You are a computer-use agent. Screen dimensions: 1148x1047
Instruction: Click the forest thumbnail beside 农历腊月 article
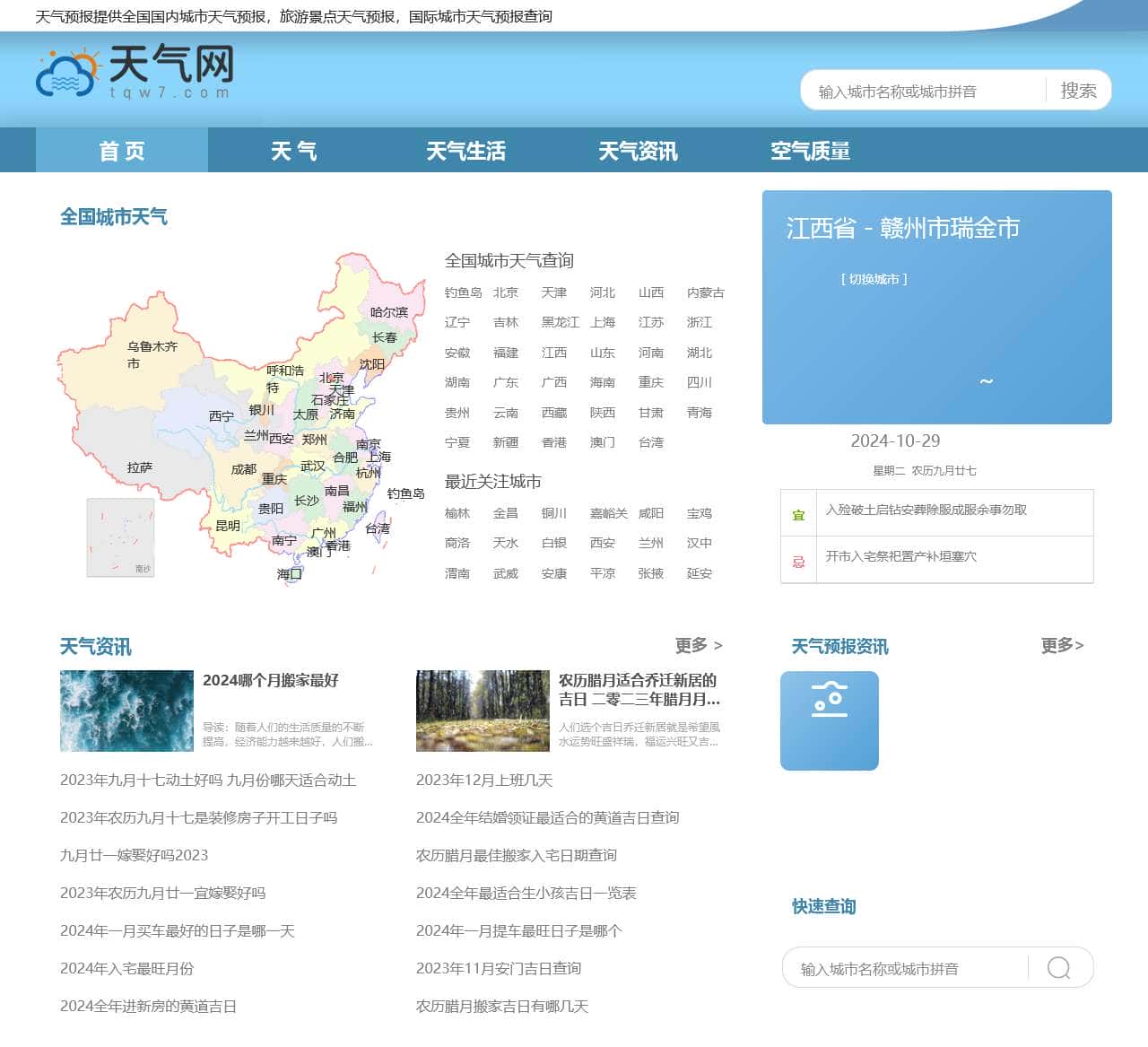(x=482, y=711)
